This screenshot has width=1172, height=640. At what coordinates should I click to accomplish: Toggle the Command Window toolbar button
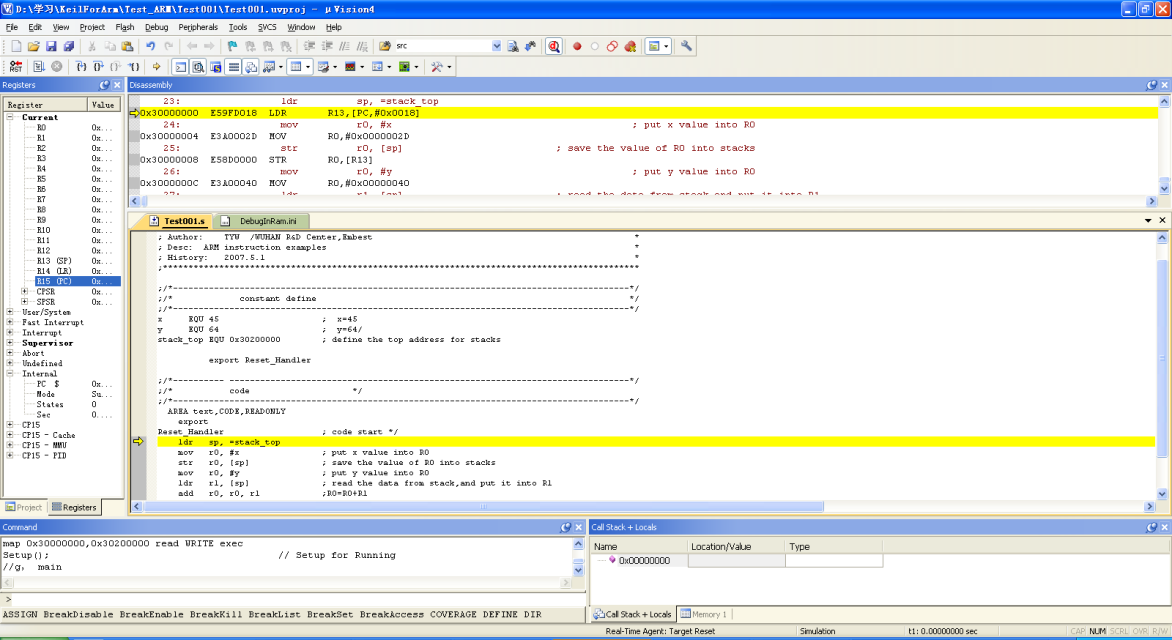[x=181, y=67]
